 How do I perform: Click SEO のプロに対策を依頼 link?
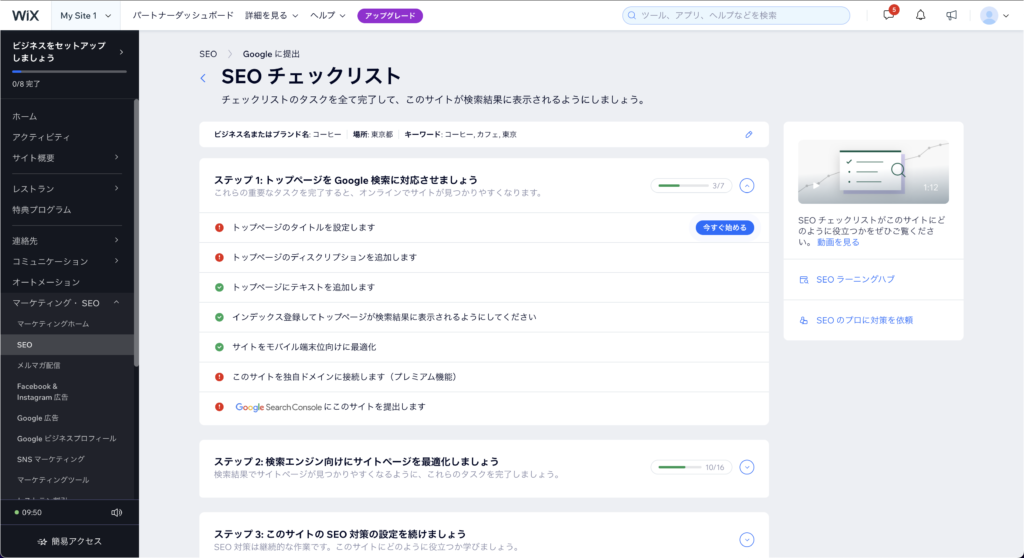pos(864,320)
